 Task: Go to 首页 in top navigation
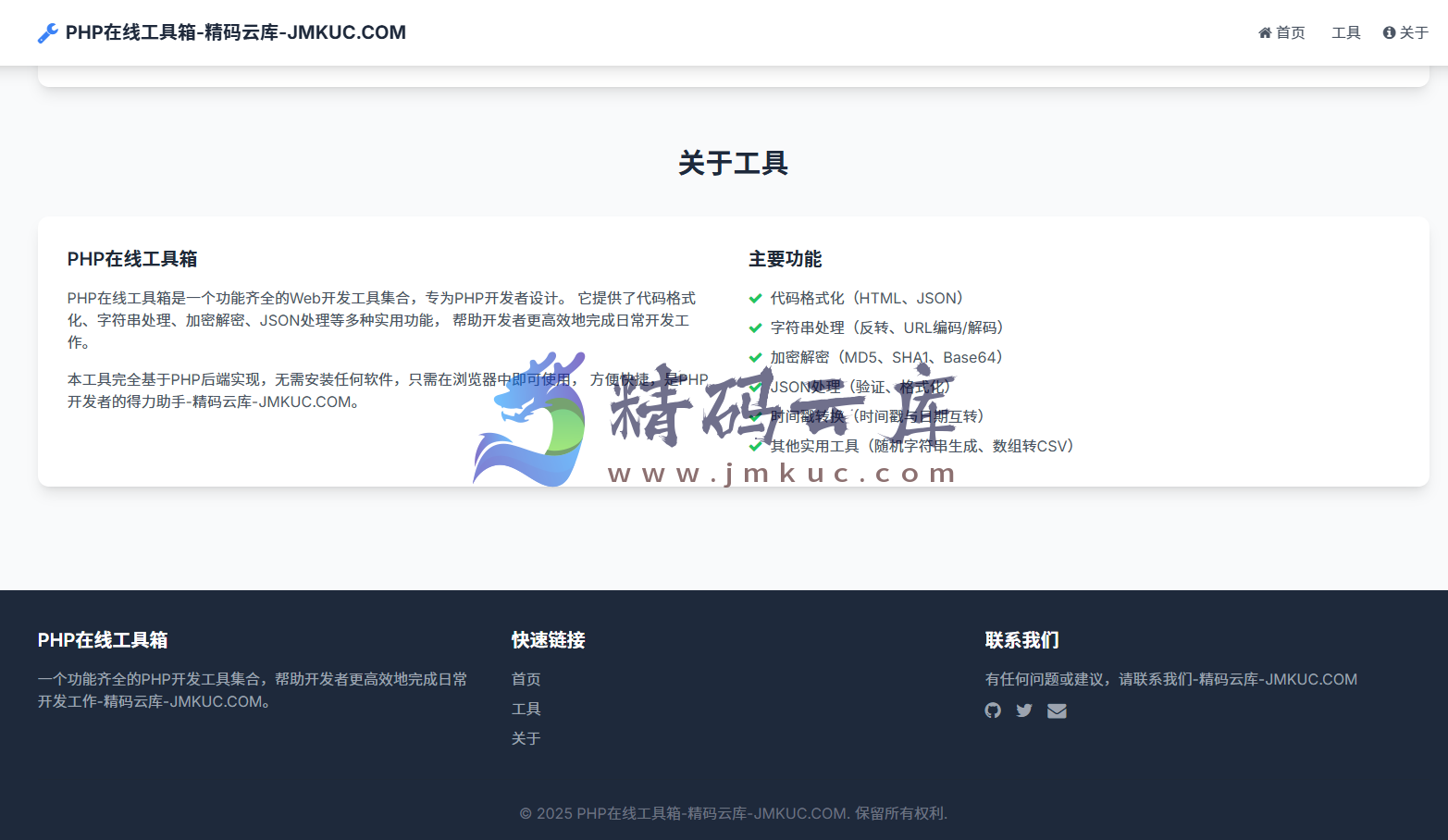click(x=1281, y=32)
